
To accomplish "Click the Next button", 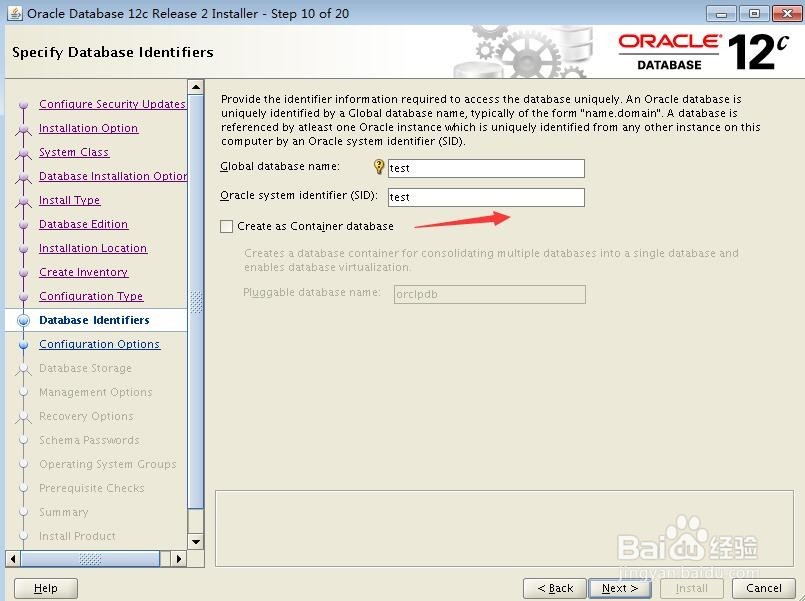I will point(620,588).
